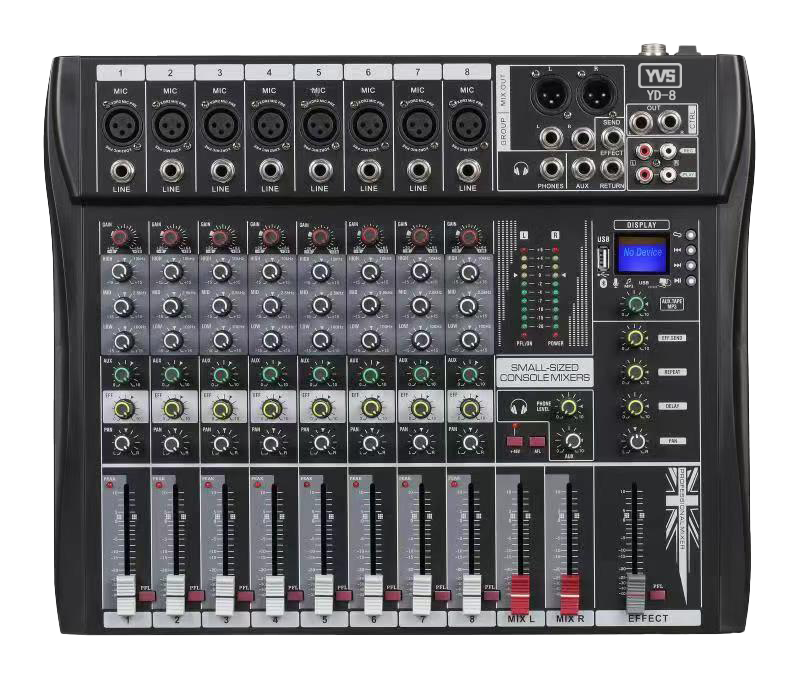
Task: Click the red MIX L fader
Action: click(x=519, y=594)
